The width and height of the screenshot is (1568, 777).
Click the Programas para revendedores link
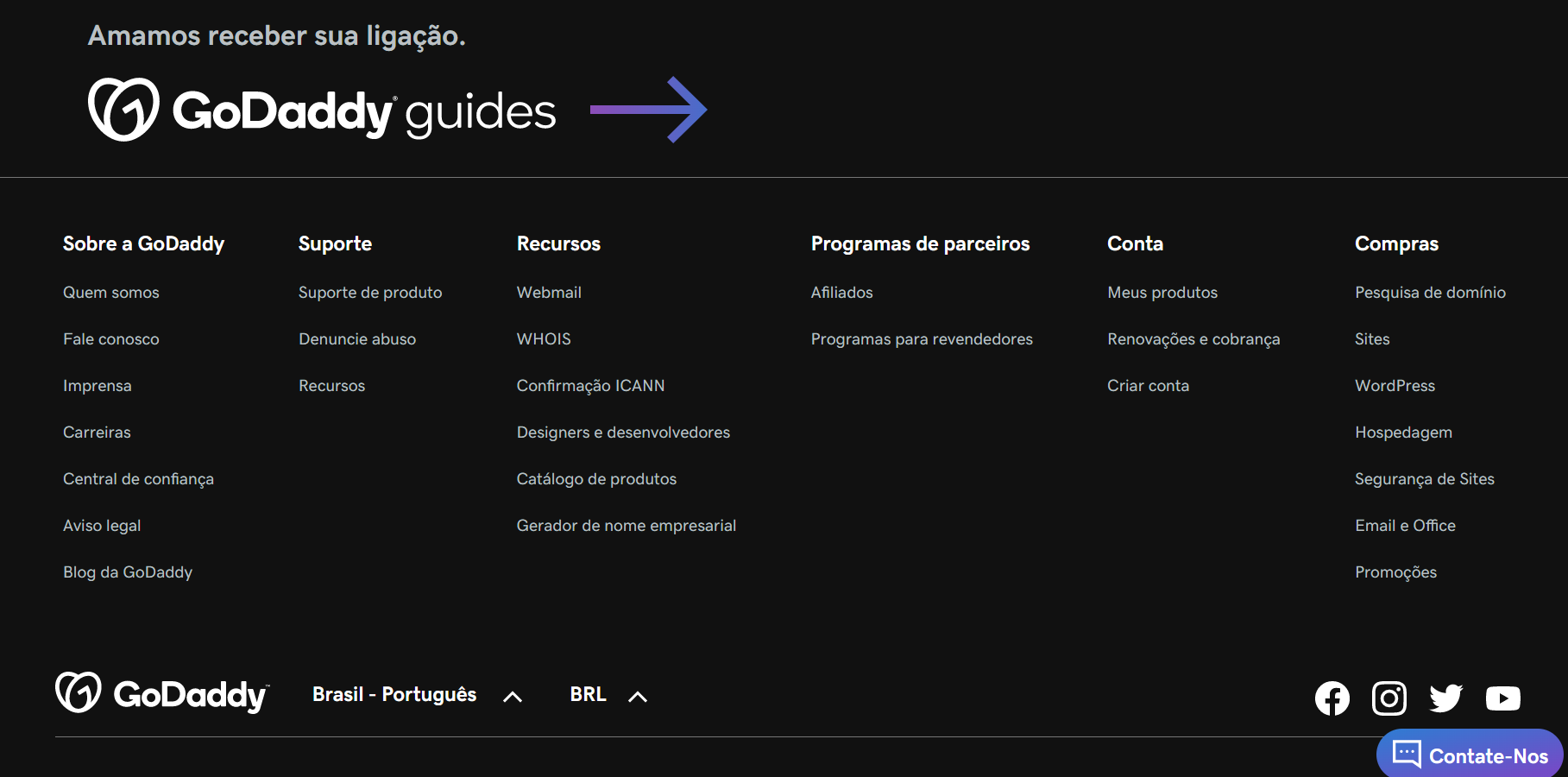[921, 338]
